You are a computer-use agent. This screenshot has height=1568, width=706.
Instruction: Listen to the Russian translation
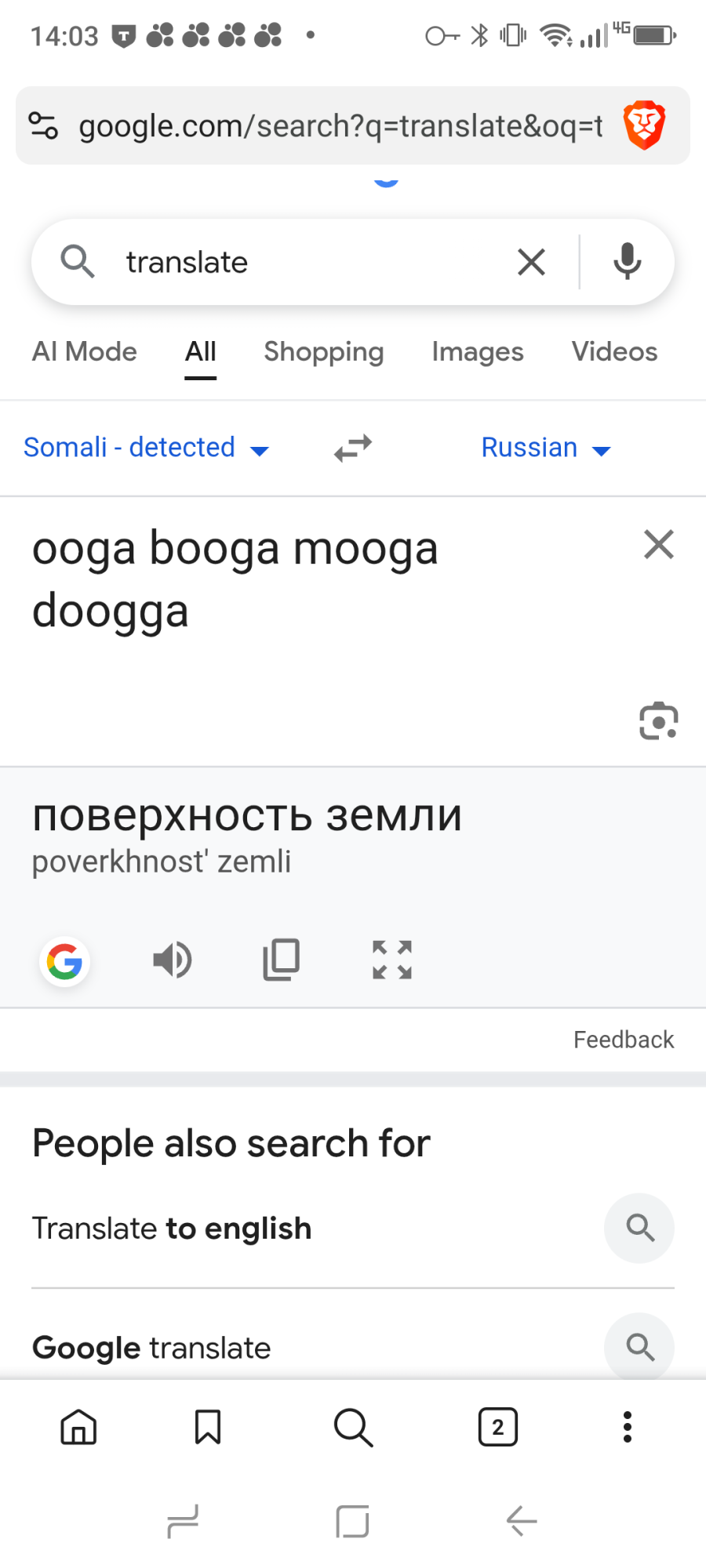[173, 960]
